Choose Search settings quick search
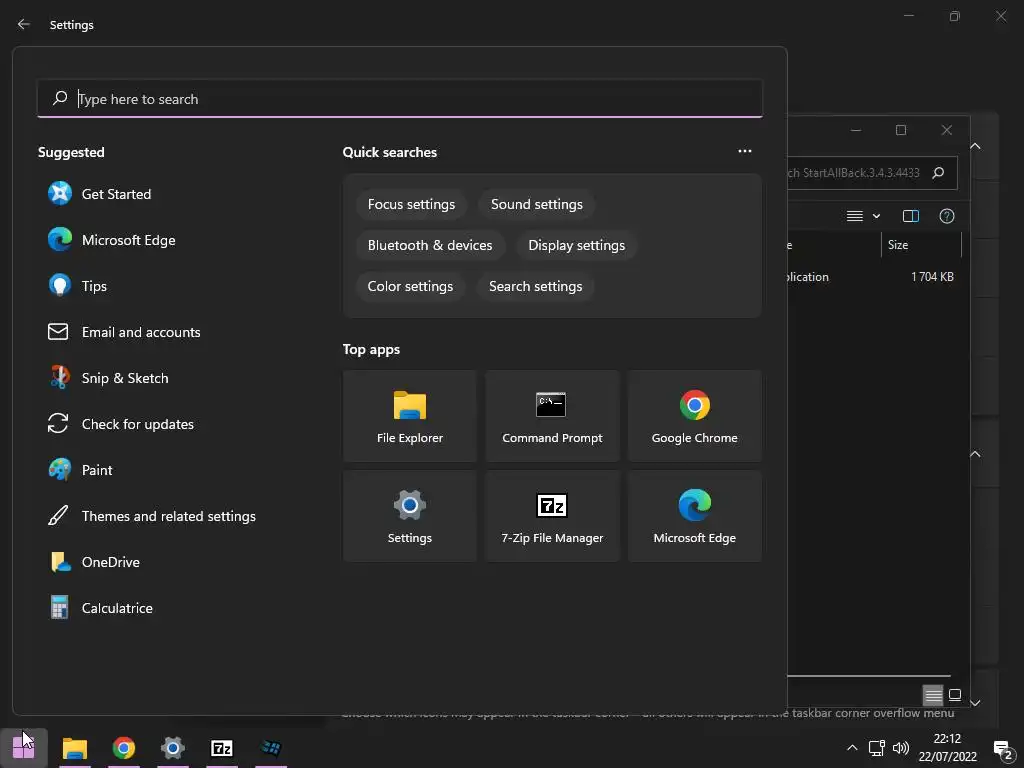1024x768 pixels. pyautogui.click(x=535, y=287)
